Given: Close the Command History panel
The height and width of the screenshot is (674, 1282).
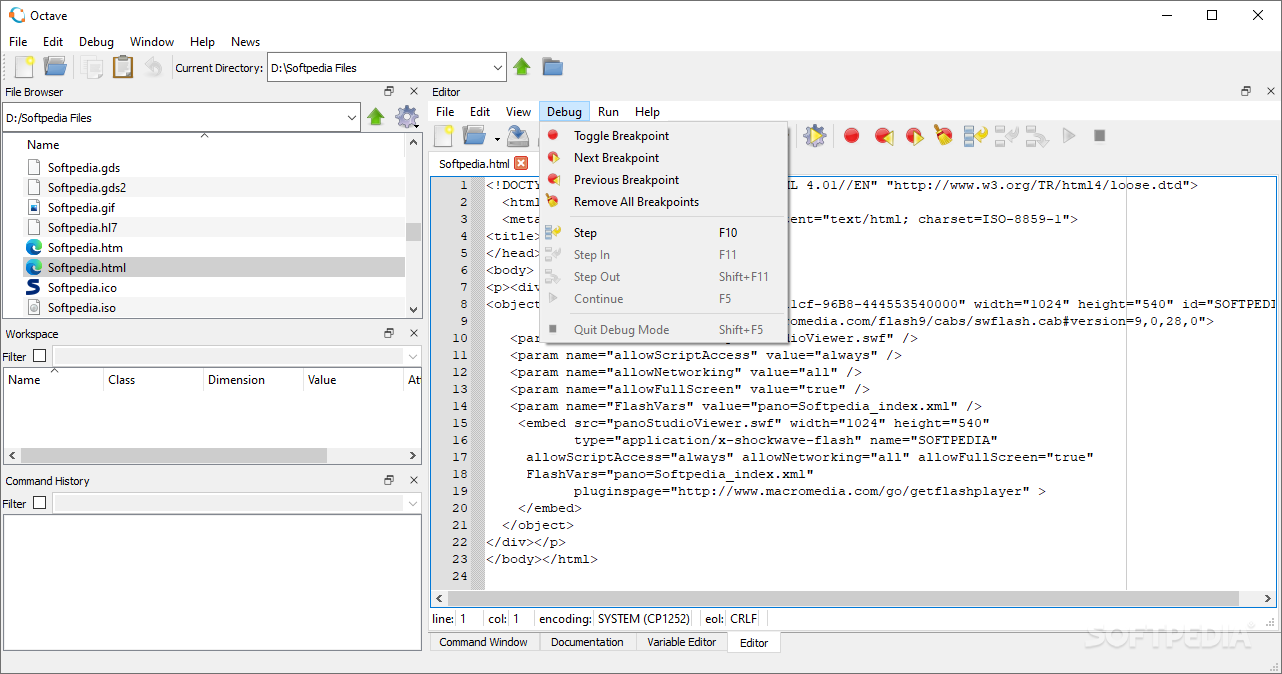Looking at the screenshot, I should coord(413,481).
